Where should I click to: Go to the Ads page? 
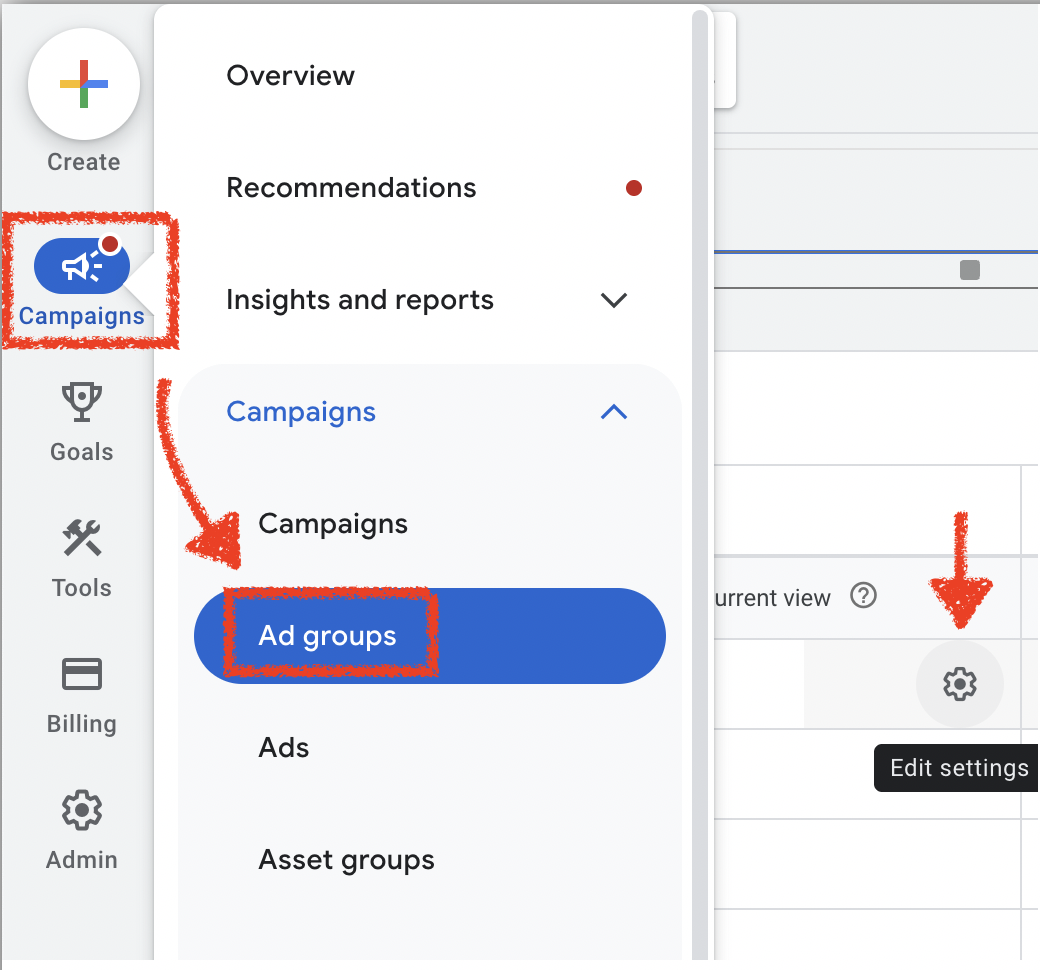click(x=284, y=748)
